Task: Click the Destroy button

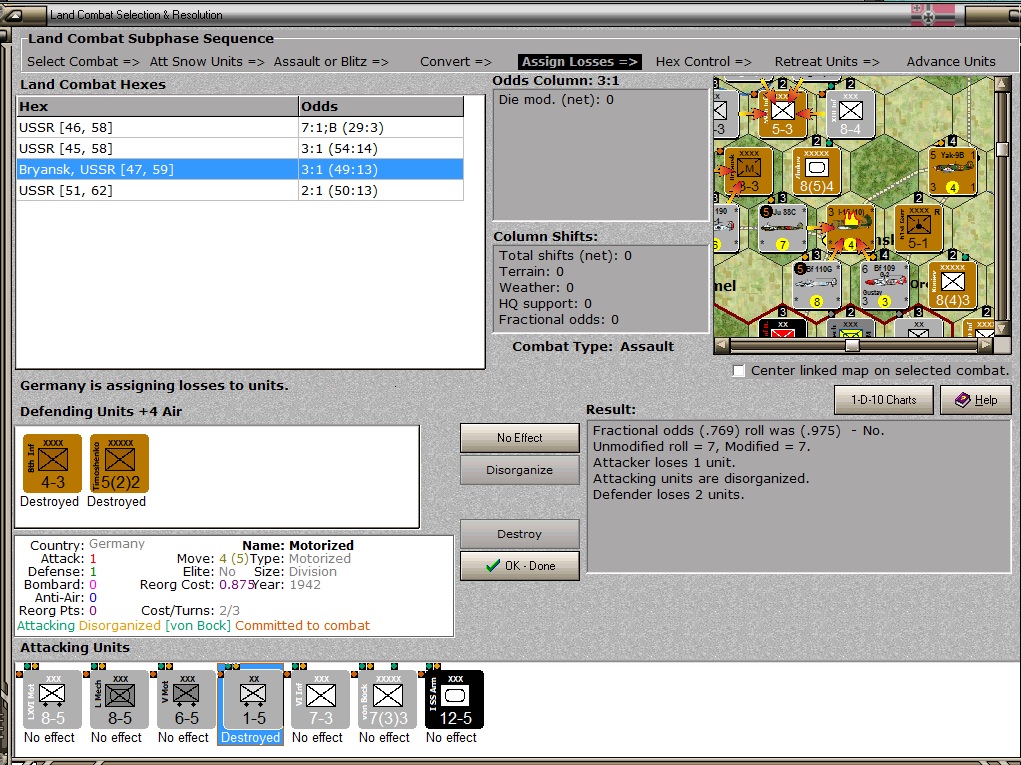Action: (x=520, y=534)
